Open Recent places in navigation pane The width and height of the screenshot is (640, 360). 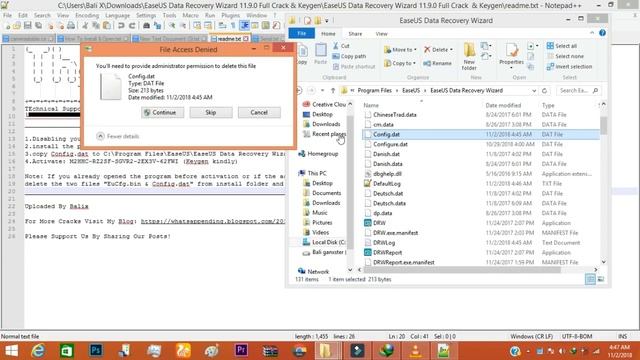coord(324,134)
